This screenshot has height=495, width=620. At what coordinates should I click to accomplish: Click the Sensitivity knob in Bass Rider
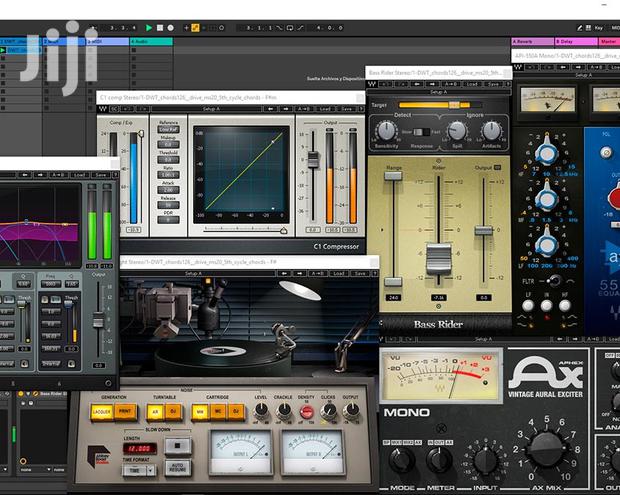click(386, 131)
